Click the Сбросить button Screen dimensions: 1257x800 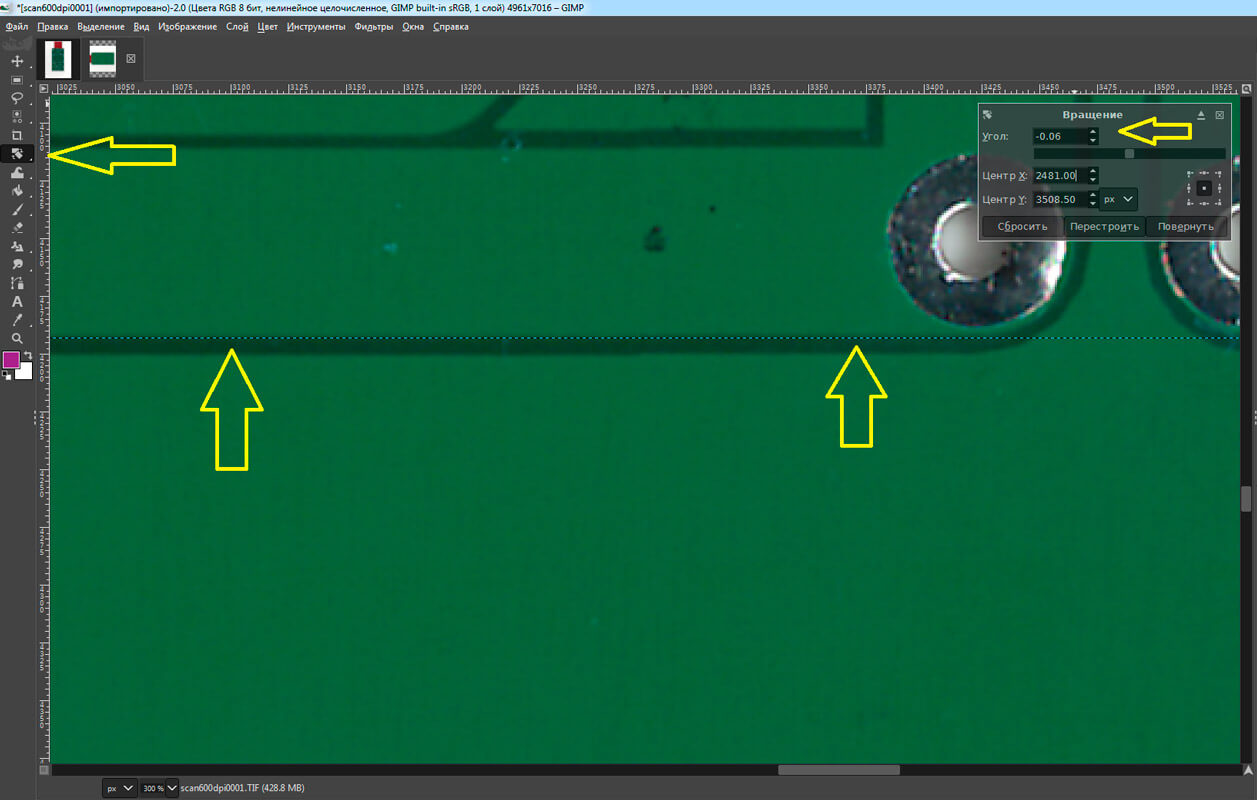[1022, 226]
